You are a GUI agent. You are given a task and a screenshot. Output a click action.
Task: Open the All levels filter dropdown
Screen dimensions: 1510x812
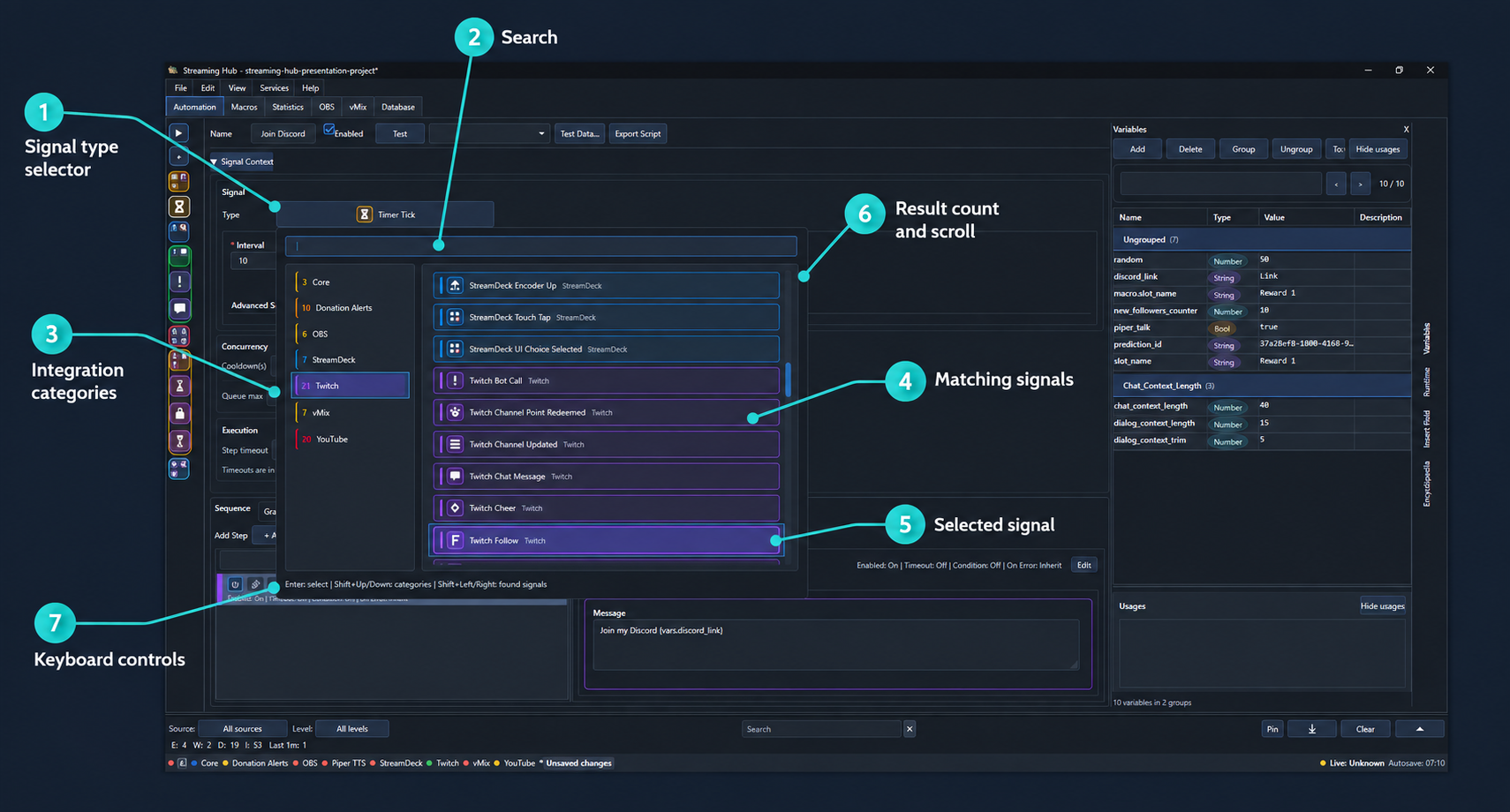(352, 729)
